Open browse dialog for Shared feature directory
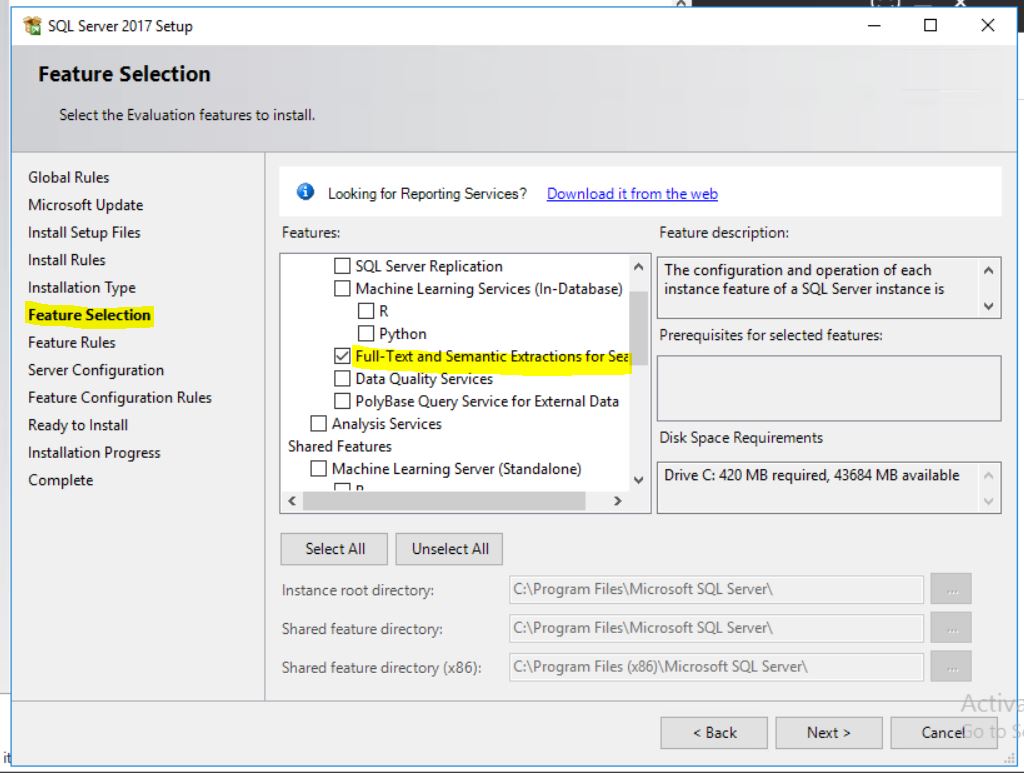Image resolution: width=1024 pixels, height=773 pixels. pos(950,627)
